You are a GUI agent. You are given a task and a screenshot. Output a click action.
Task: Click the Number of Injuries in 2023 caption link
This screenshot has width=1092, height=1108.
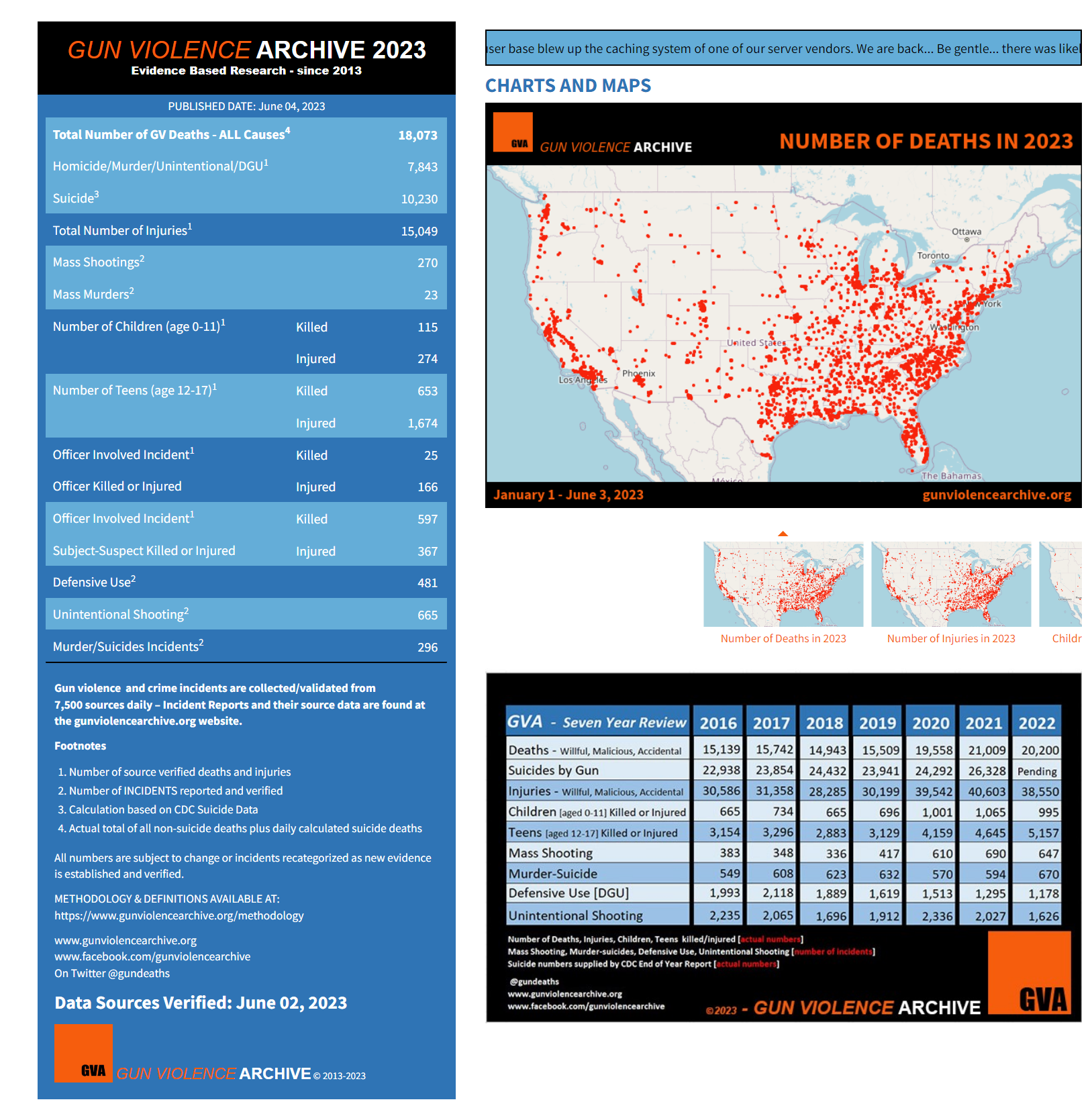coord(951,638)
